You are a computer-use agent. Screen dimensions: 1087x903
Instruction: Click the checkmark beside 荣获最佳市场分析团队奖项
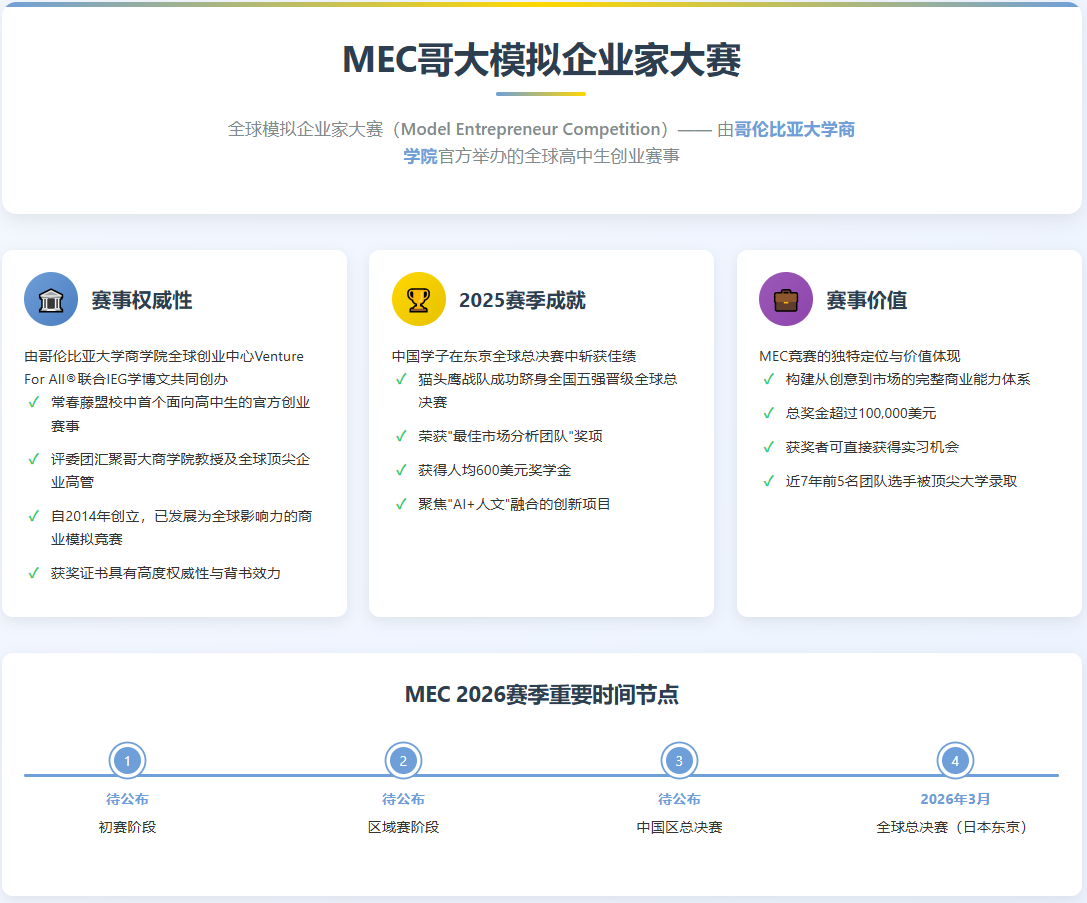[401, 436]
